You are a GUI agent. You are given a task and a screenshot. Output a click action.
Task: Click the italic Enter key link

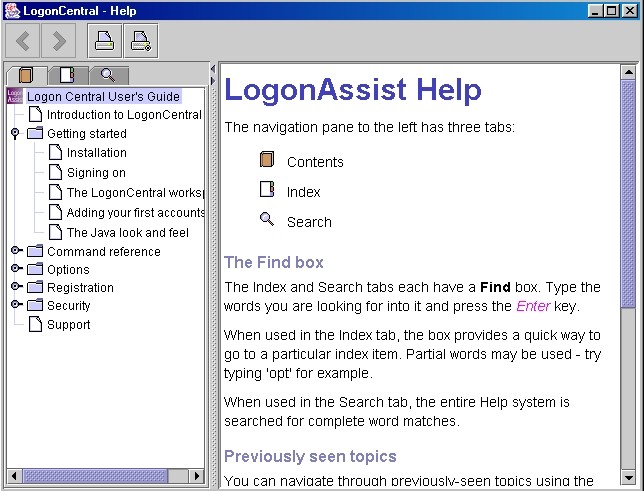tap(533, 306)
